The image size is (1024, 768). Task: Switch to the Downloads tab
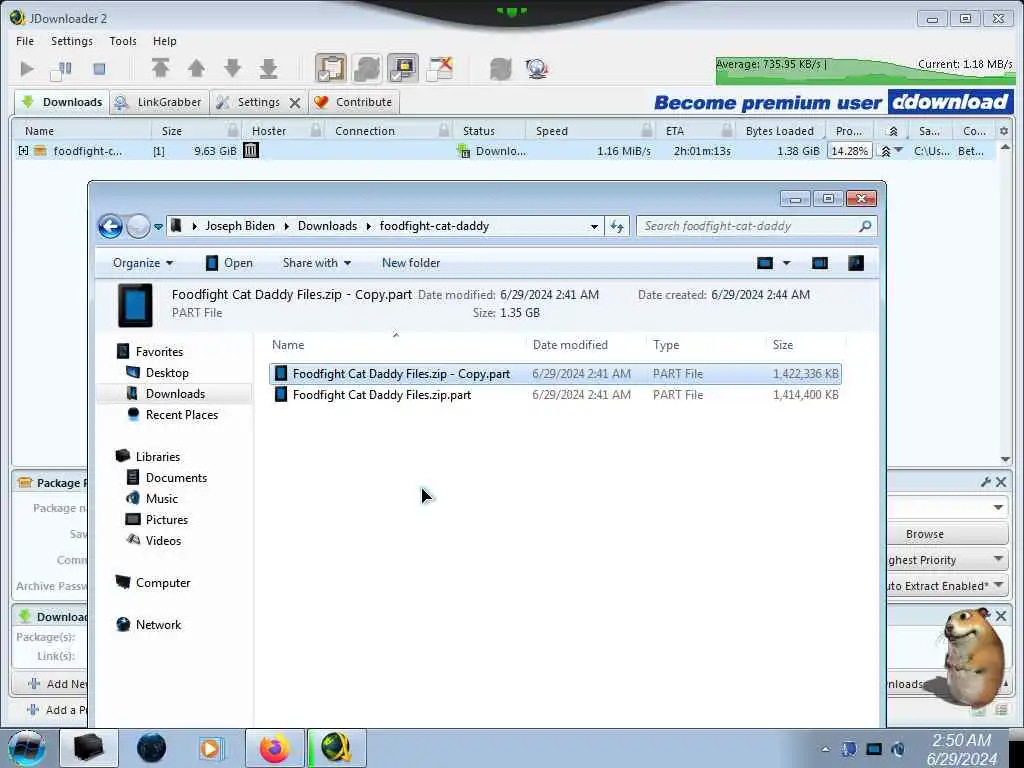point(61,102)
